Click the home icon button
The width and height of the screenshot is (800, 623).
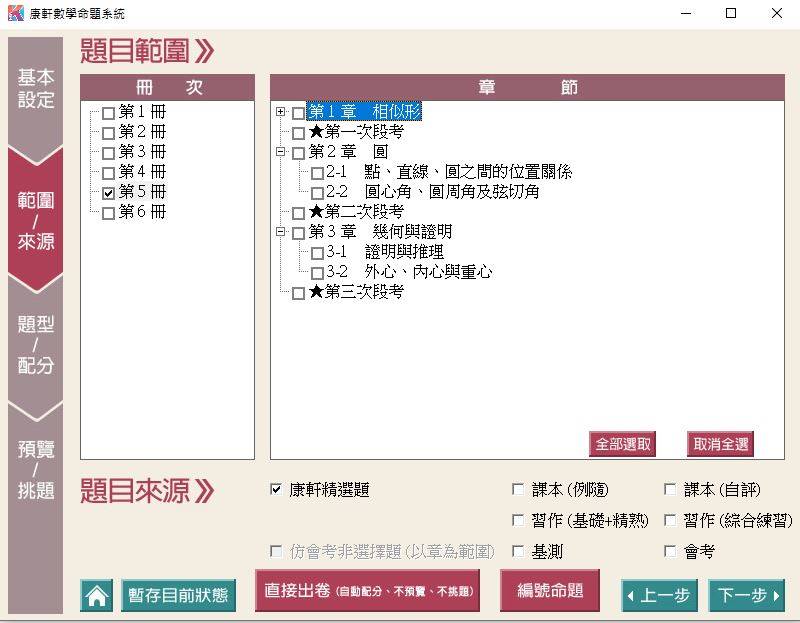96,595
